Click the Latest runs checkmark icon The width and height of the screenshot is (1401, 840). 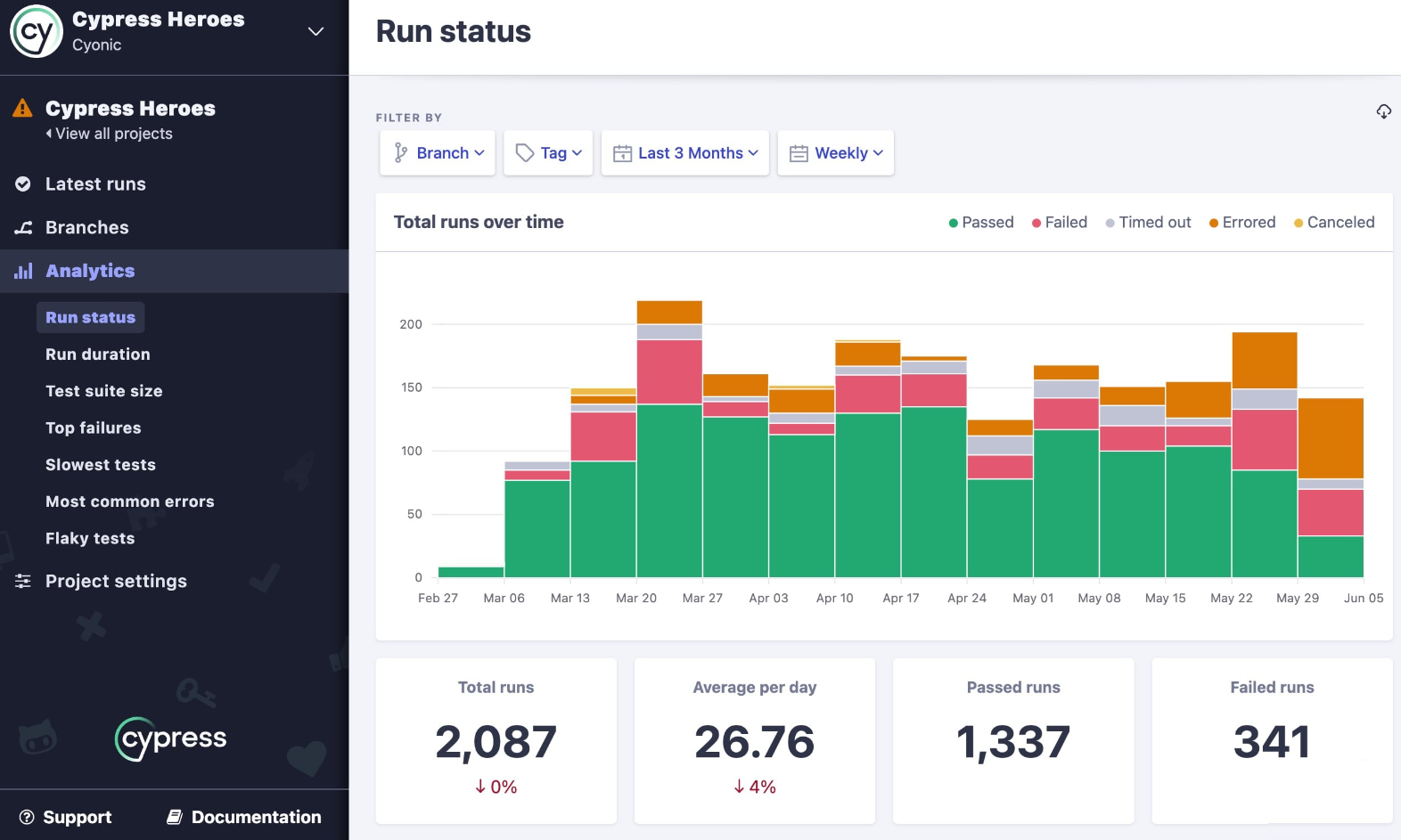(23, 184)
